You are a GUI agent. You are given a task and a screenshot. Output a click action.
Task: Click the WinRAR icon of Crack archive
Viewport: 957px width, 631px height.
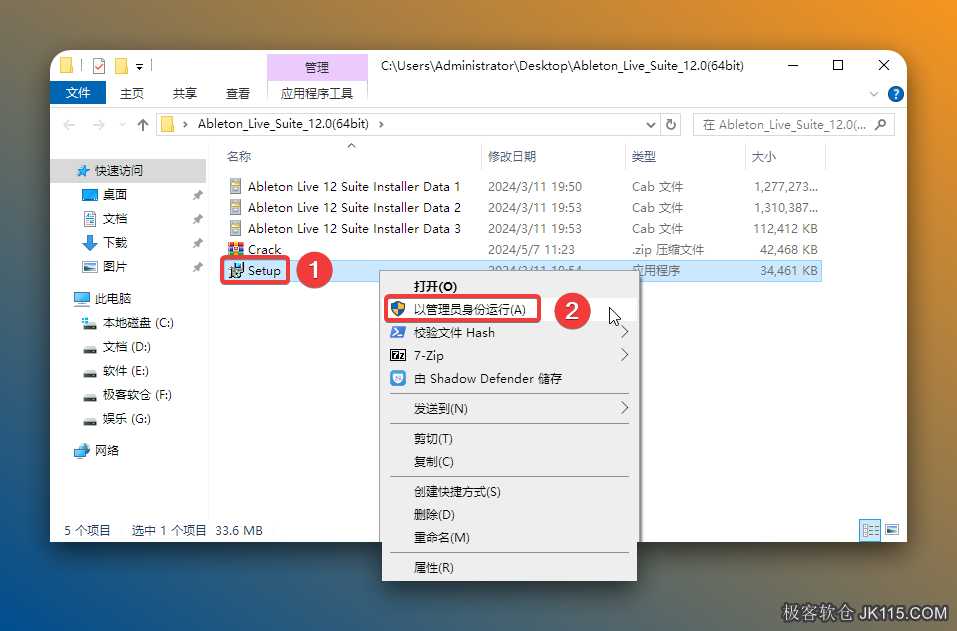[x=236, y=249]
